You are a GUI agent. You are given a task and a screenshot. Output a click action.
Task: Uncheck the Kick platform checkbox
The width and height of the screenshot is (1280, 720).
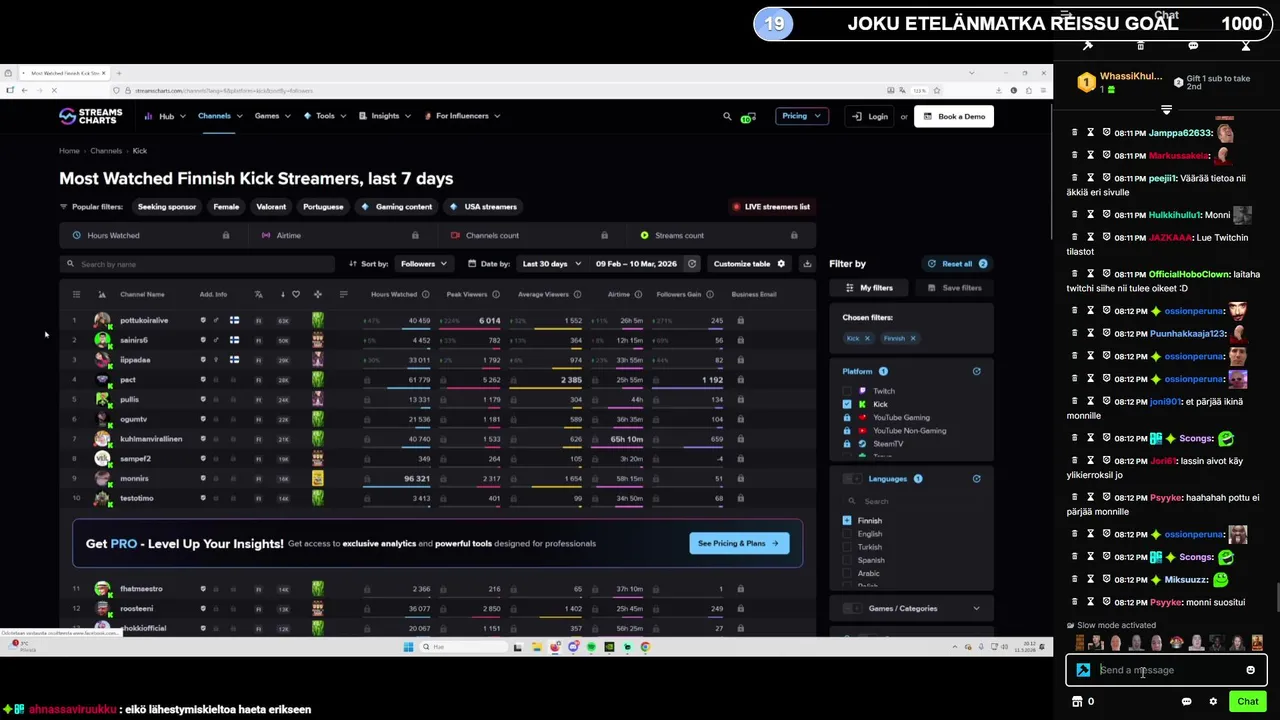coord(847,404)
